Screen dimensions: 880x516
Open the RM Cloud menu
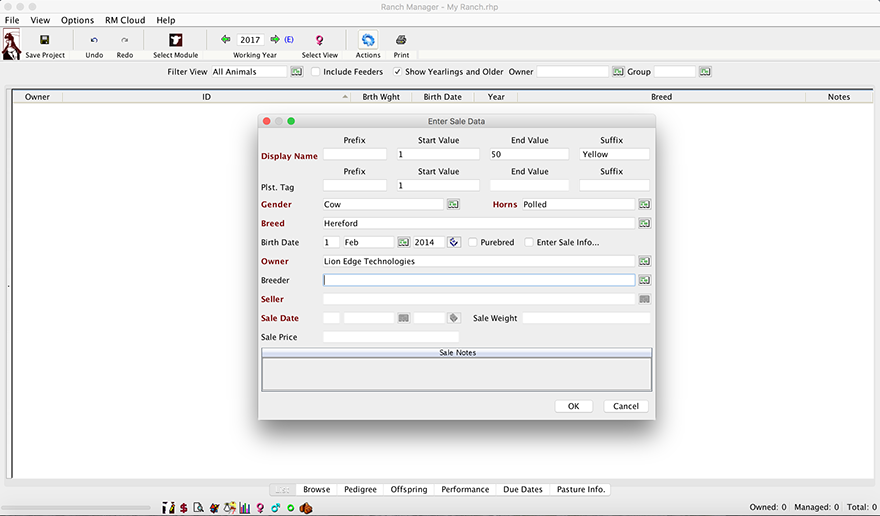(125, 20)
